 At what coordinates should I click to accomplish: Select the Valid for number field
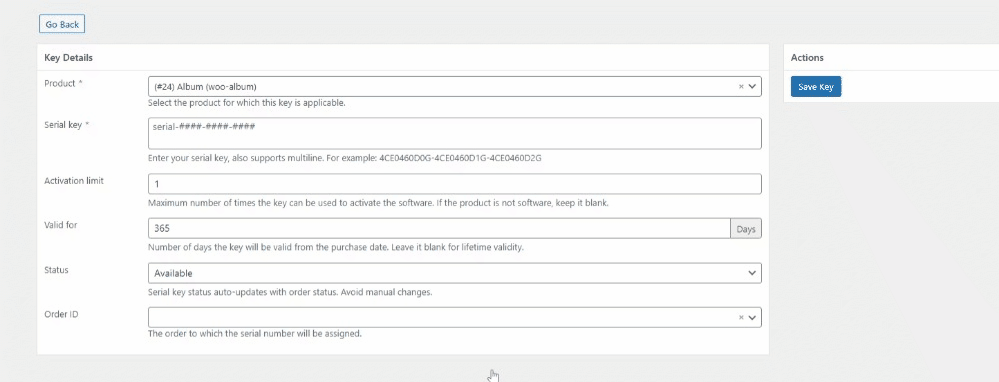(439, 229)
